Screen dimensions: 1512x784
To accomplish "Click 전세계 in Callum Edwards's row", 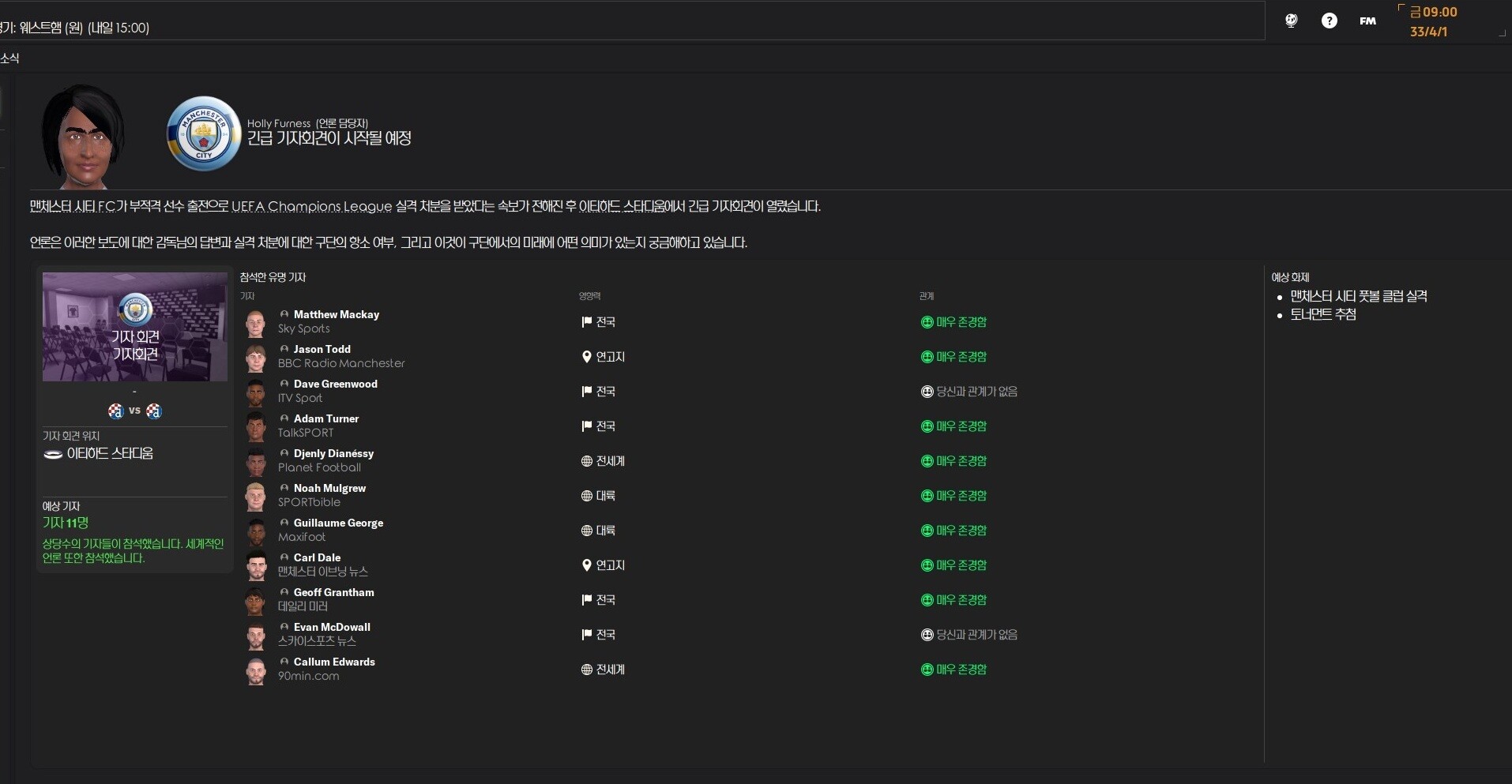I will click(x=610, y=670).
